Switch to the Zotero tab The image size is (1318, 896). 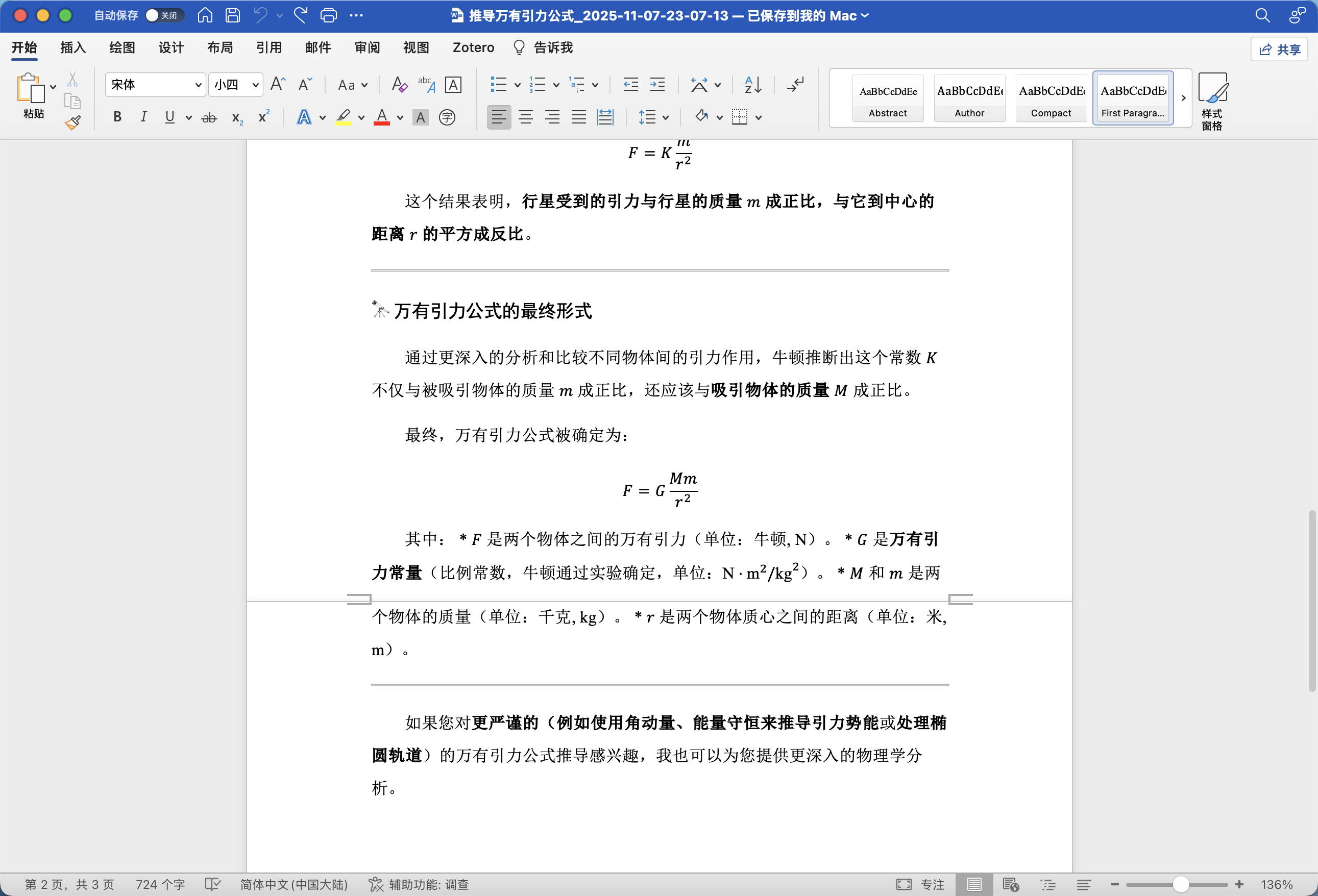coord(473,47)
